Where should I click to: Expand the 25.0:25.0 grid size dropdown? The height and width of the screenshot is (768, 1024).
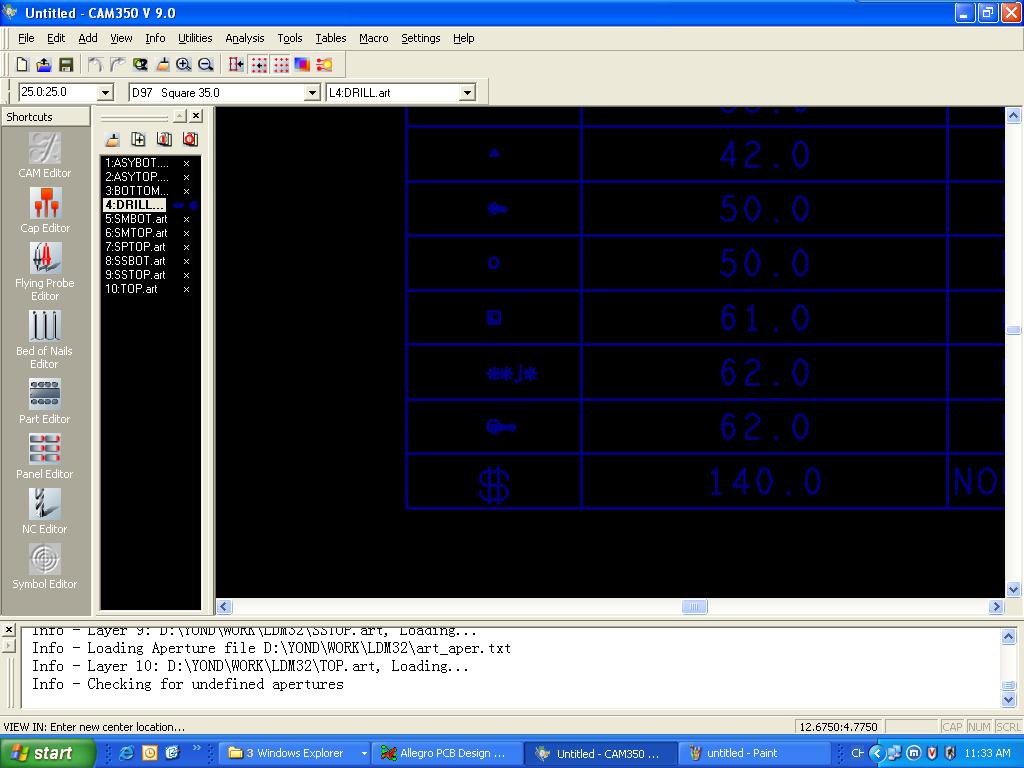click(106, 93)
